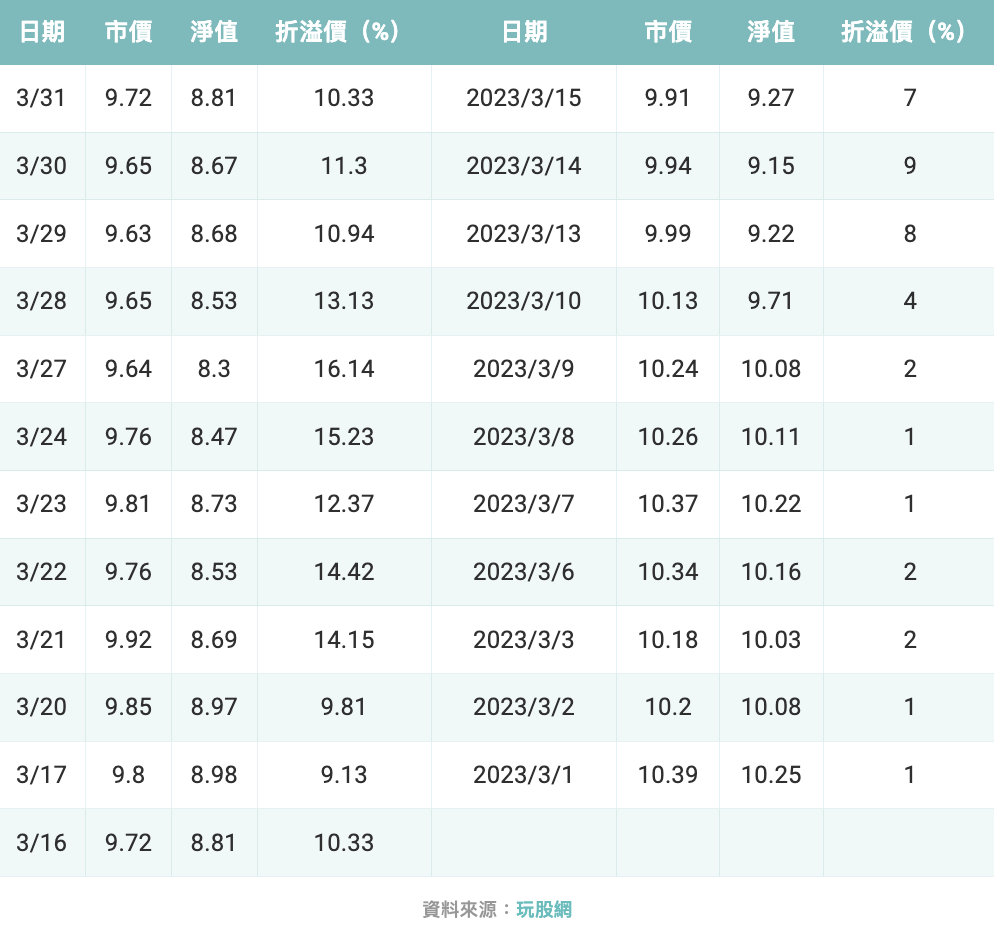Viewport: 994px width, 942px height.
Task: Select the date cell 3/29
Action: [x=41, y=234]
